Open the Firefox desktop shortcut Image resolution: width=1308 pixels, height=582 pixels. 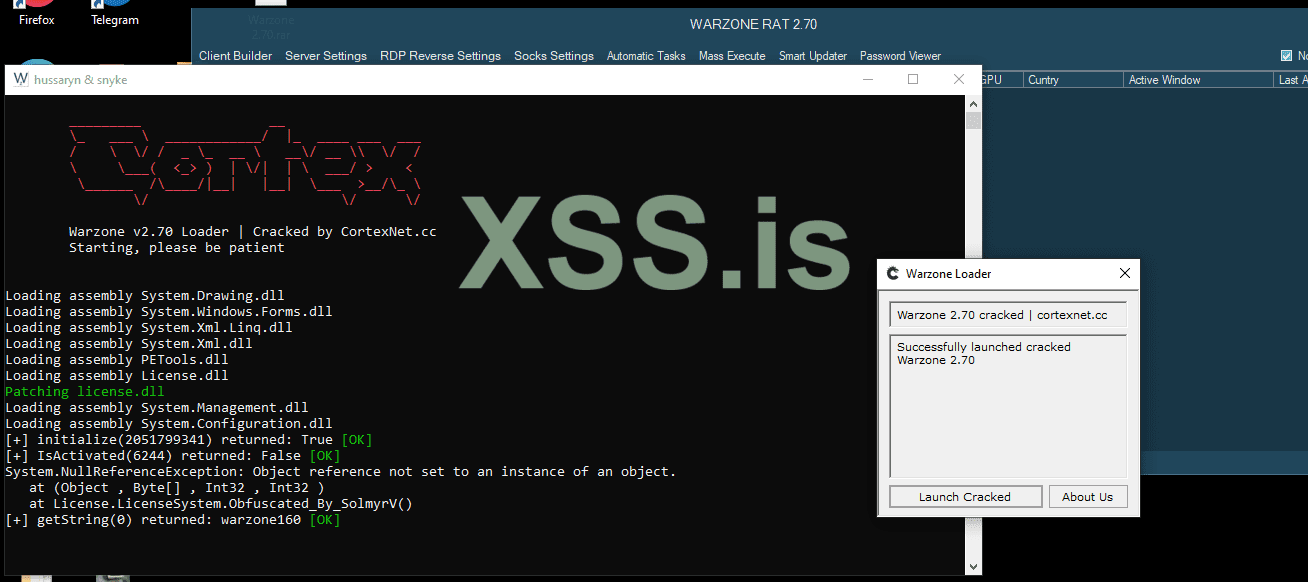click(37, 13)
